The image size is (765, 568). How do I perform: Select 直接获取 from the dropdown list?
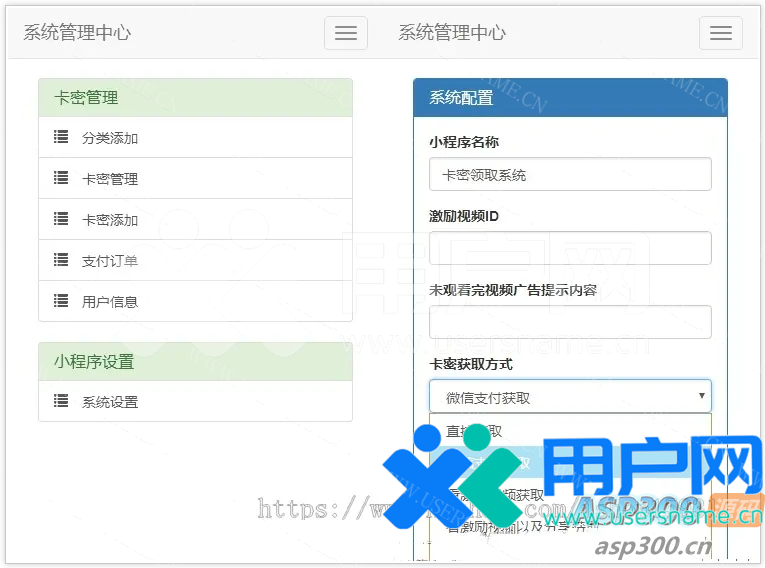click(x=475, y=431)
